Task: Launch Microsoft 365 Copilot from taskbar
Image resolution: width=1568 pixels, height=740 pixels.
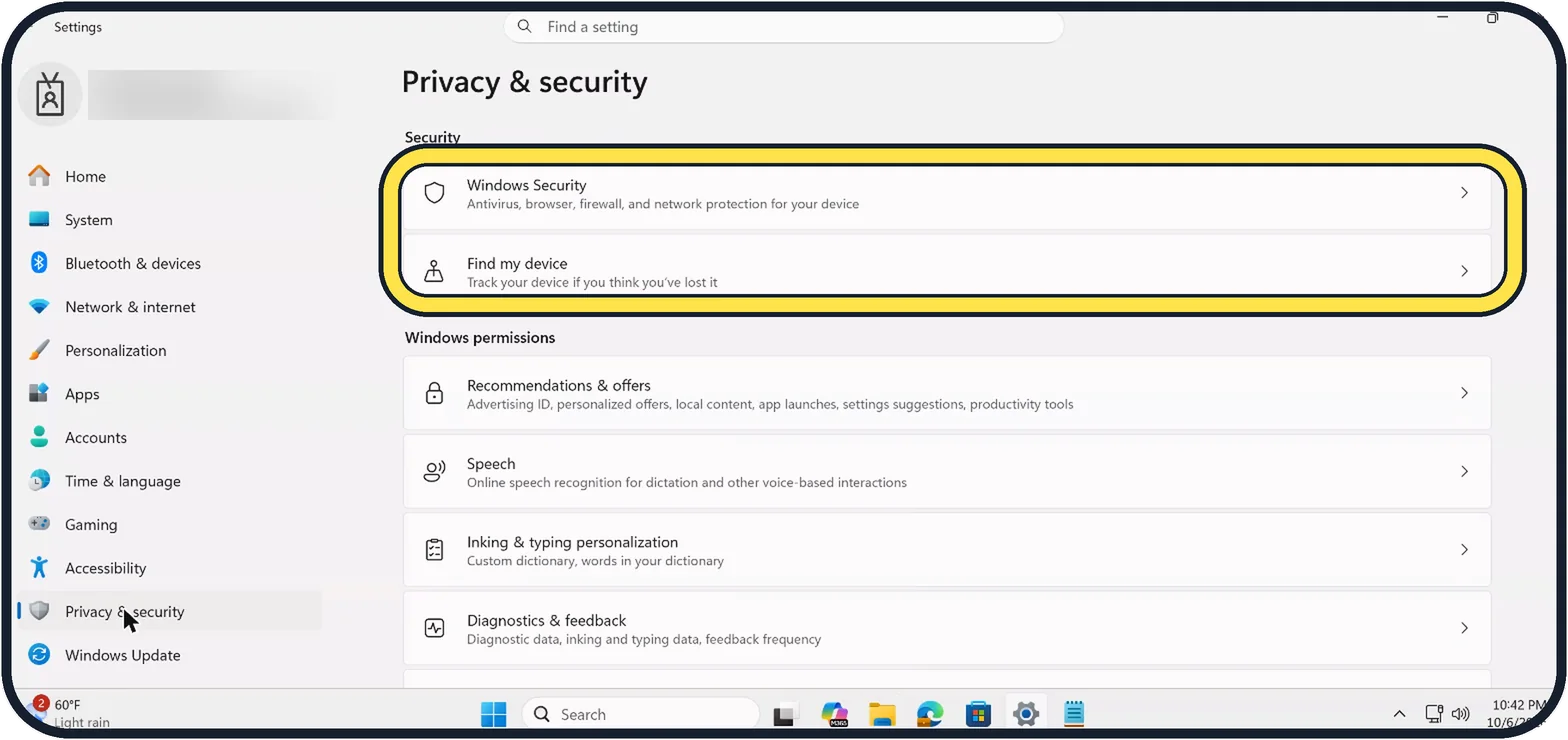Action: click(834, 714)
